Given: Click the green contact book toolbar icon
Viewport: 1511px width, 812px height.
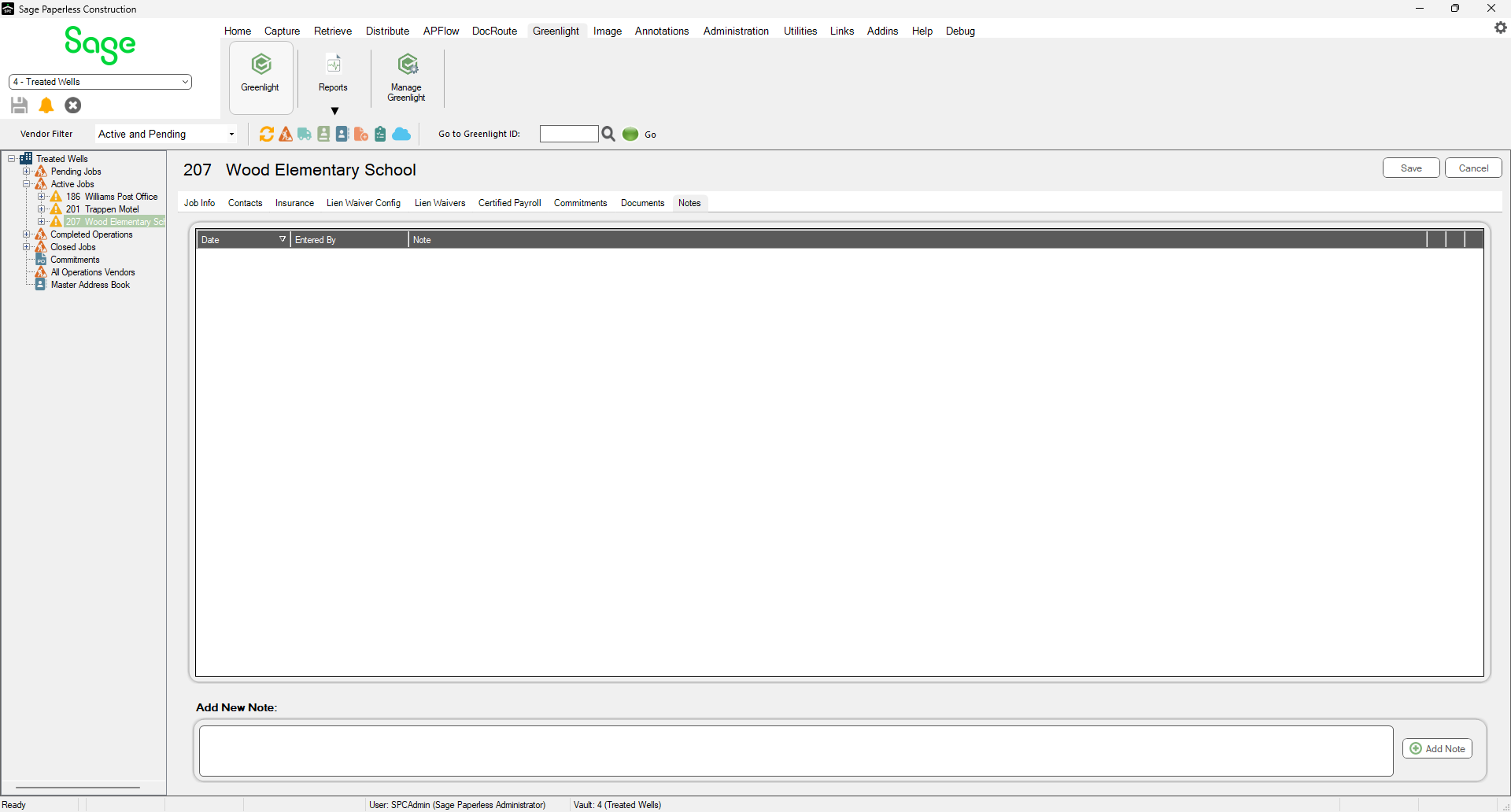Looking at the screenshot, I should (x=323, y=135).
